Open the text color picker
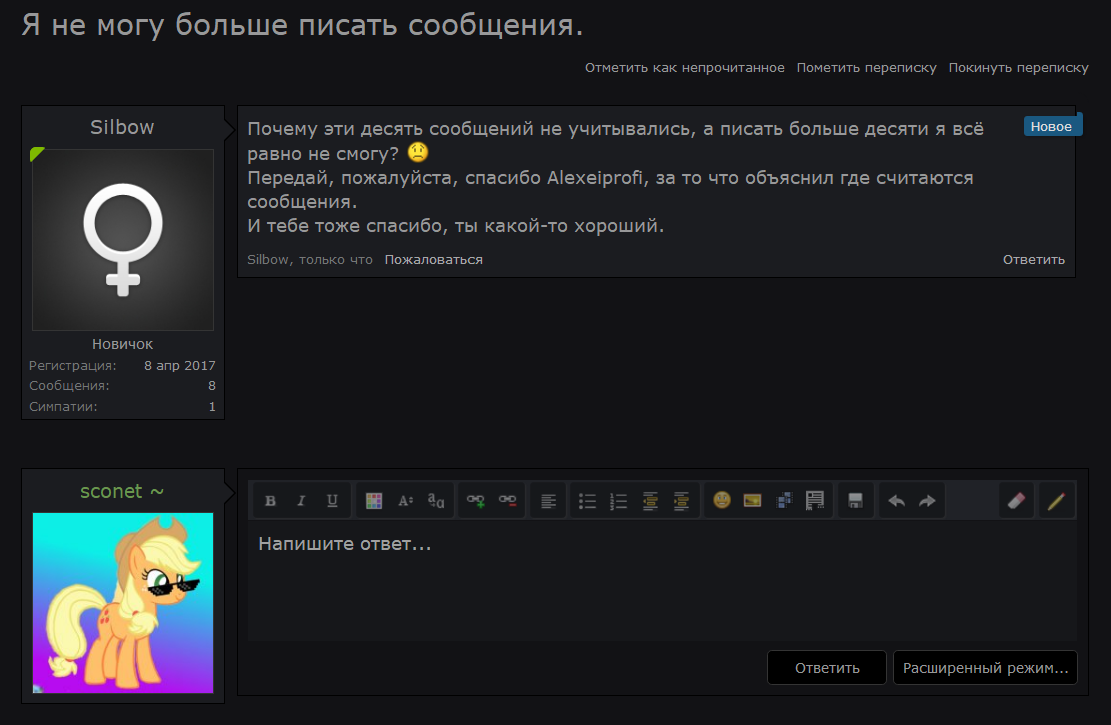This screenshot has height=725, width=1111. (375, 500)
